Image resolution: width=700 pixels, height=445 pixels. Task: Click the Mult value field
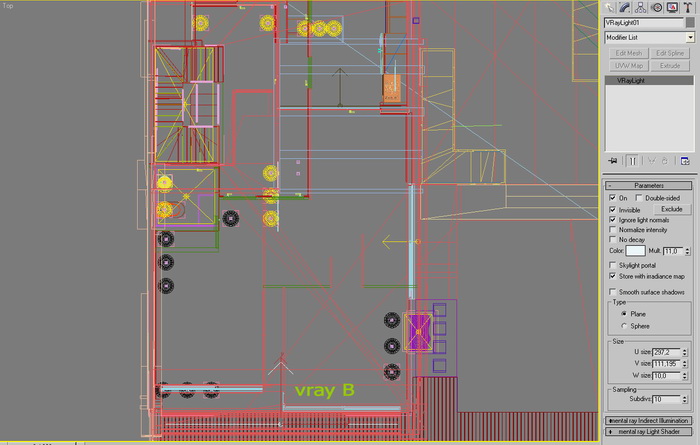(674, 251)
